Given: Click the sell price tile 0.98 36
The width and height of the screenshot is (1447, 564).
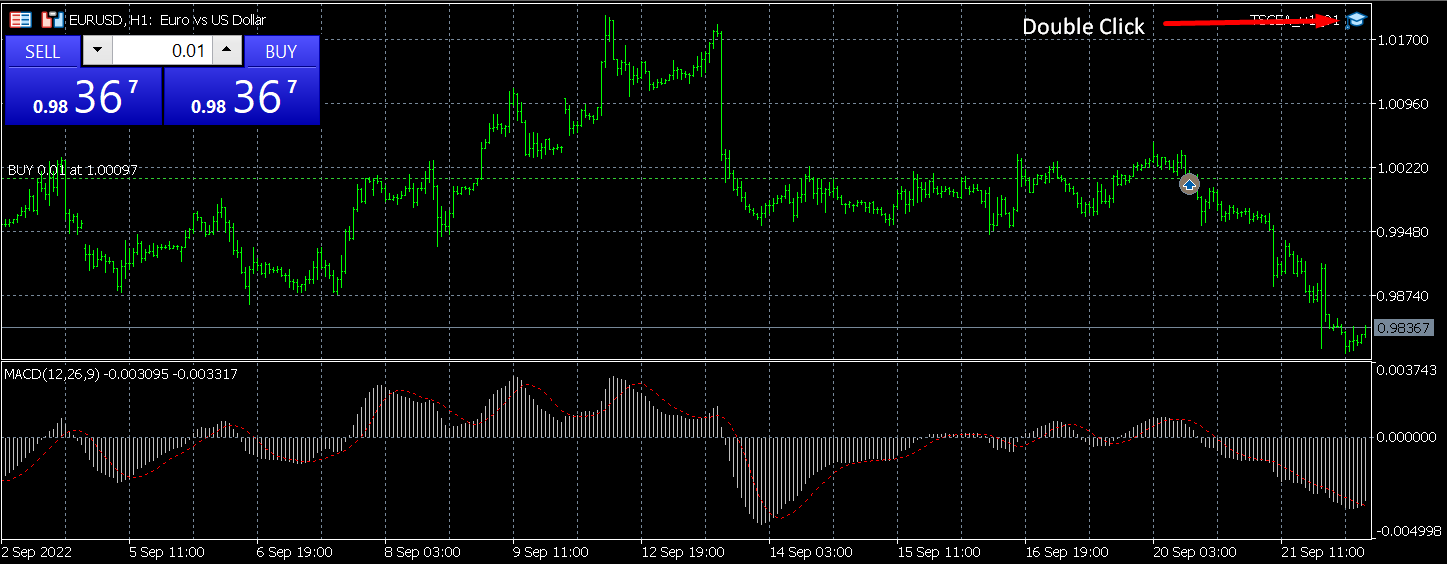Looking at the screenshot, I should click(84, 97).
